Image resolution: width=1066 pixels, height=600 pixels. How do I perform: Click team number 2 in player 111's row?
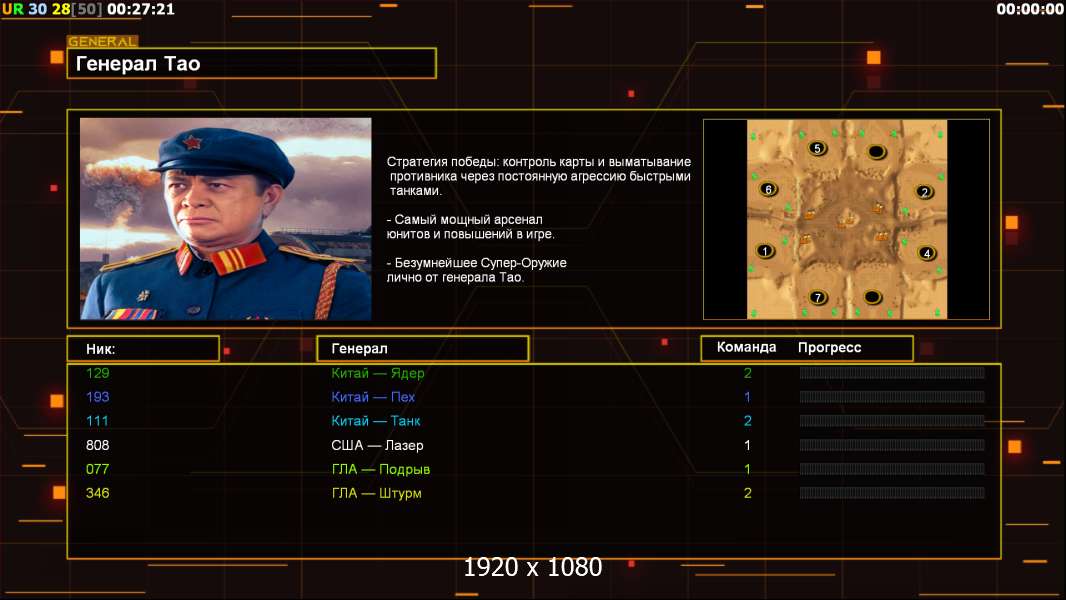tap(748, 421)
